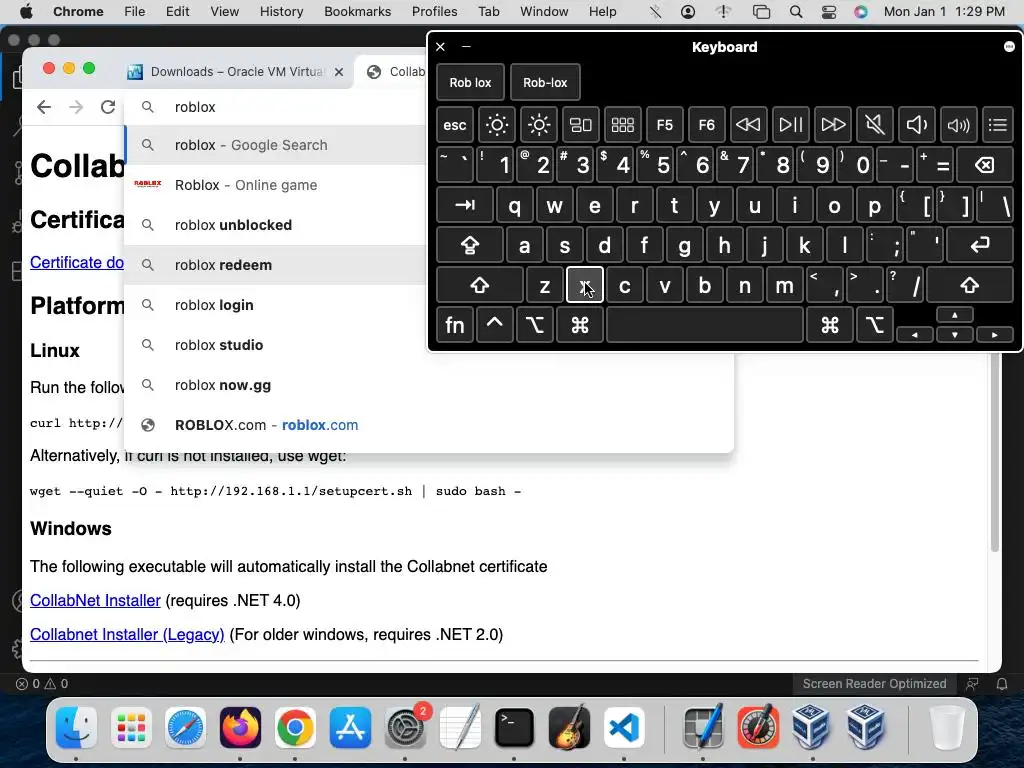
Task: Open Control Center in the menu bar
Action: pyautogui.click(x=828, y=11)
